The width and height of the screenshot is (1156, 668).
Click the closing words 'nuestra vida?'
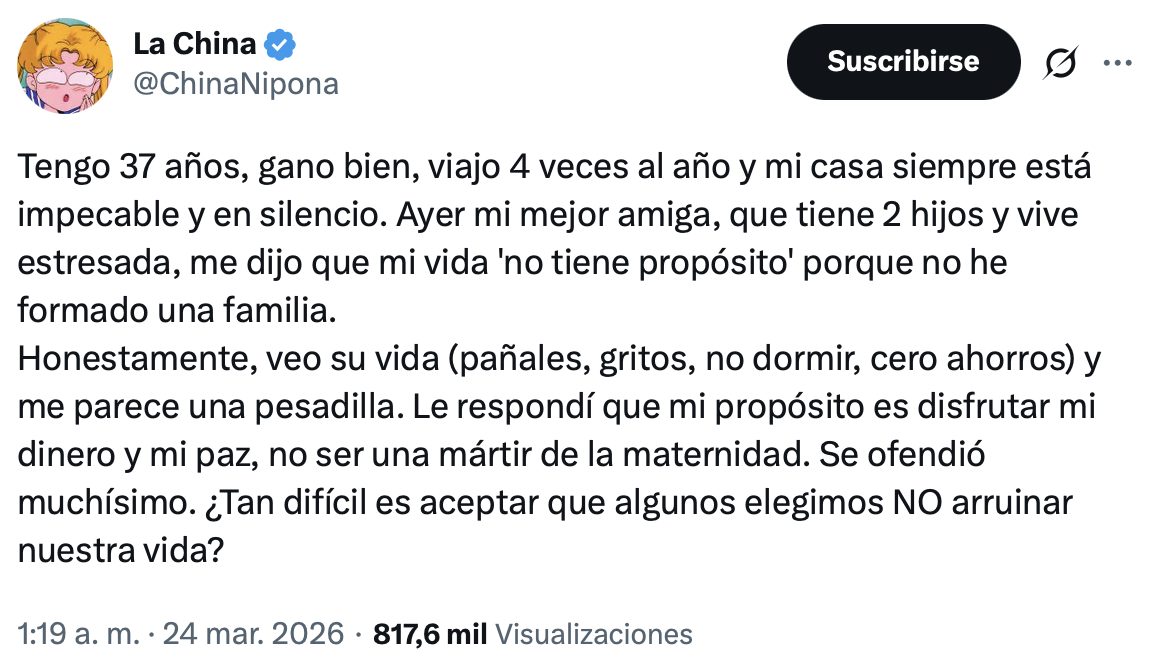(x=120, y=553)
